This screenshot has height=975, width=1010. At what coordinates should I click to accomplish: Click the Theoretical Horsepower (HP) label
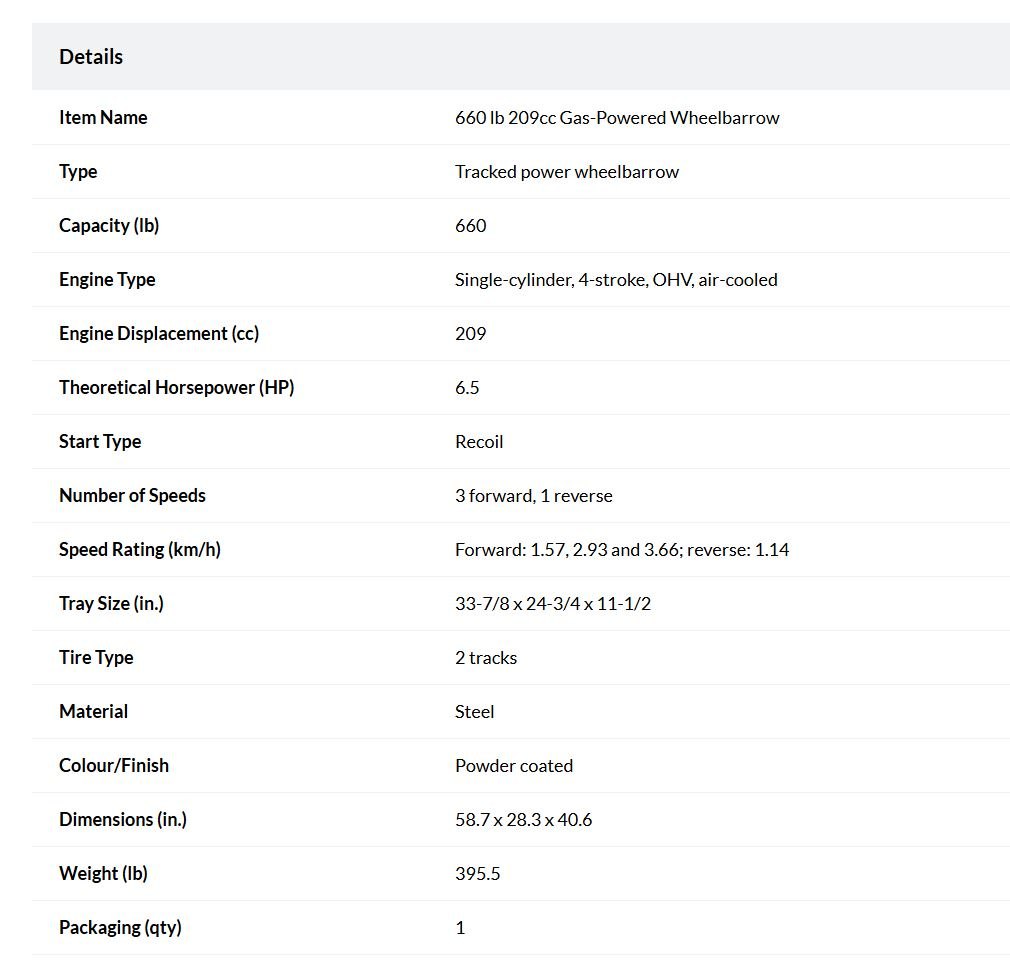(x=176, y=388)
